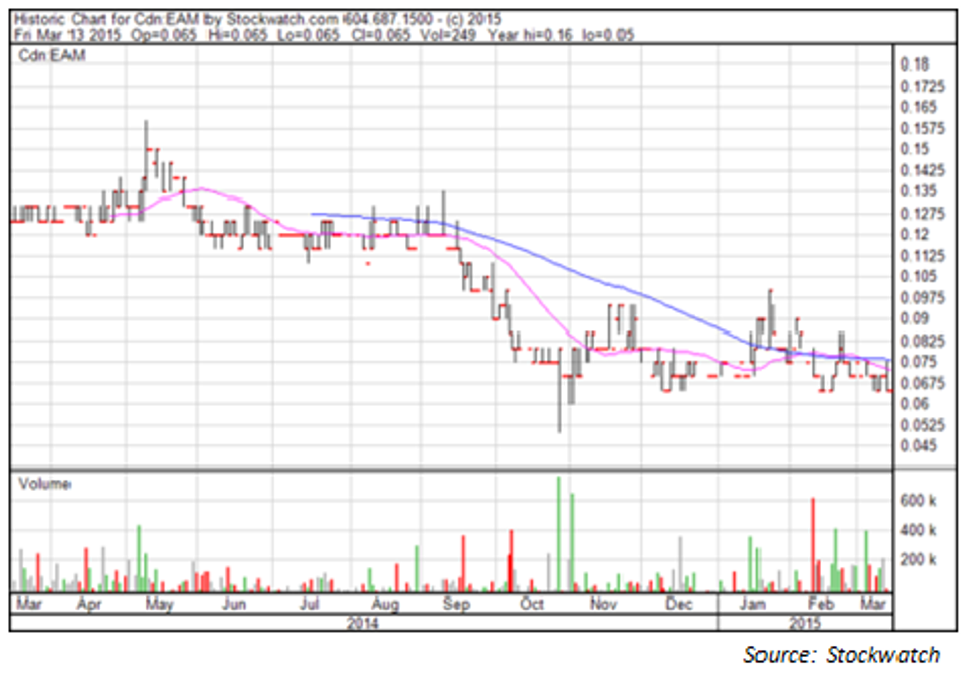Select the 2015 year label
The height and width of the screenshot is (674, 980).
tap(802, 623)
